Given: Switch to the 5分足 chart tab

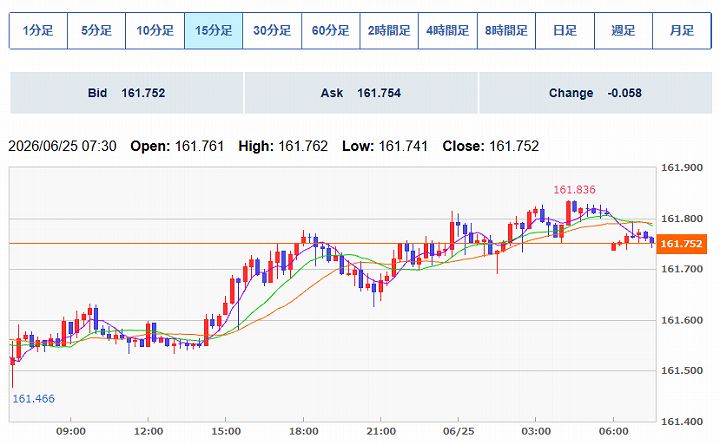Looking at the screenshot, I should 96,31.
